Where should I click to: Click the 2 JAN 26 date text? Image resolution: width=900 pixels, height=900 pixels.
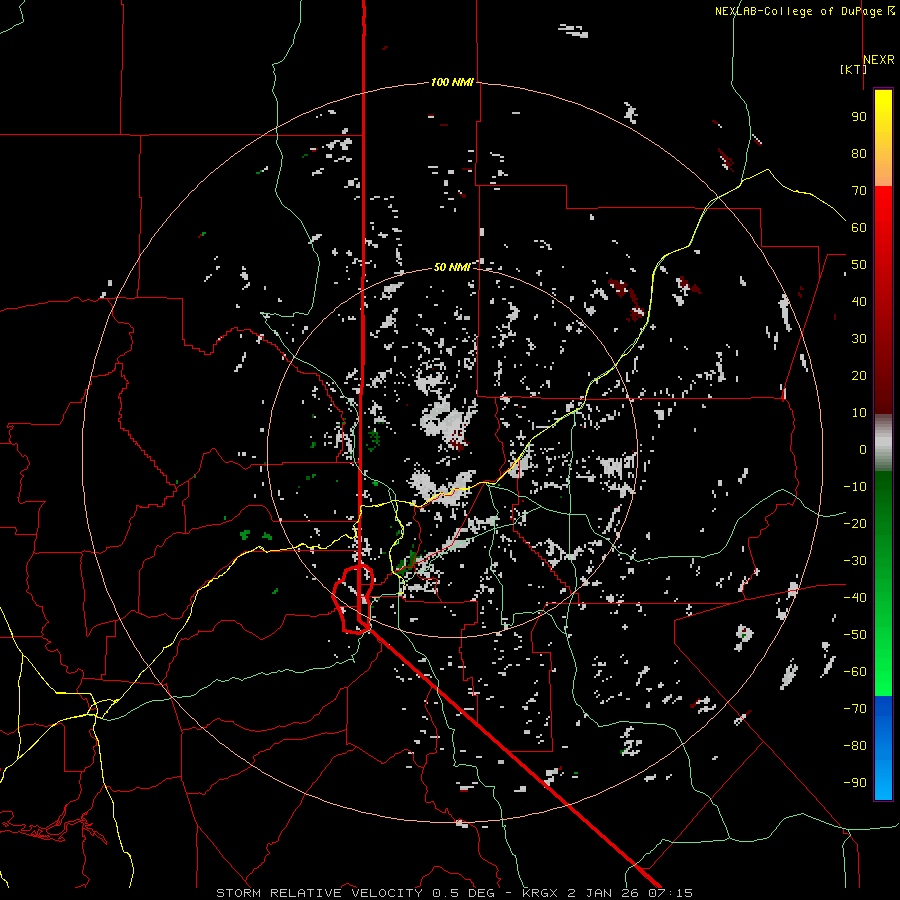[603, 893]
